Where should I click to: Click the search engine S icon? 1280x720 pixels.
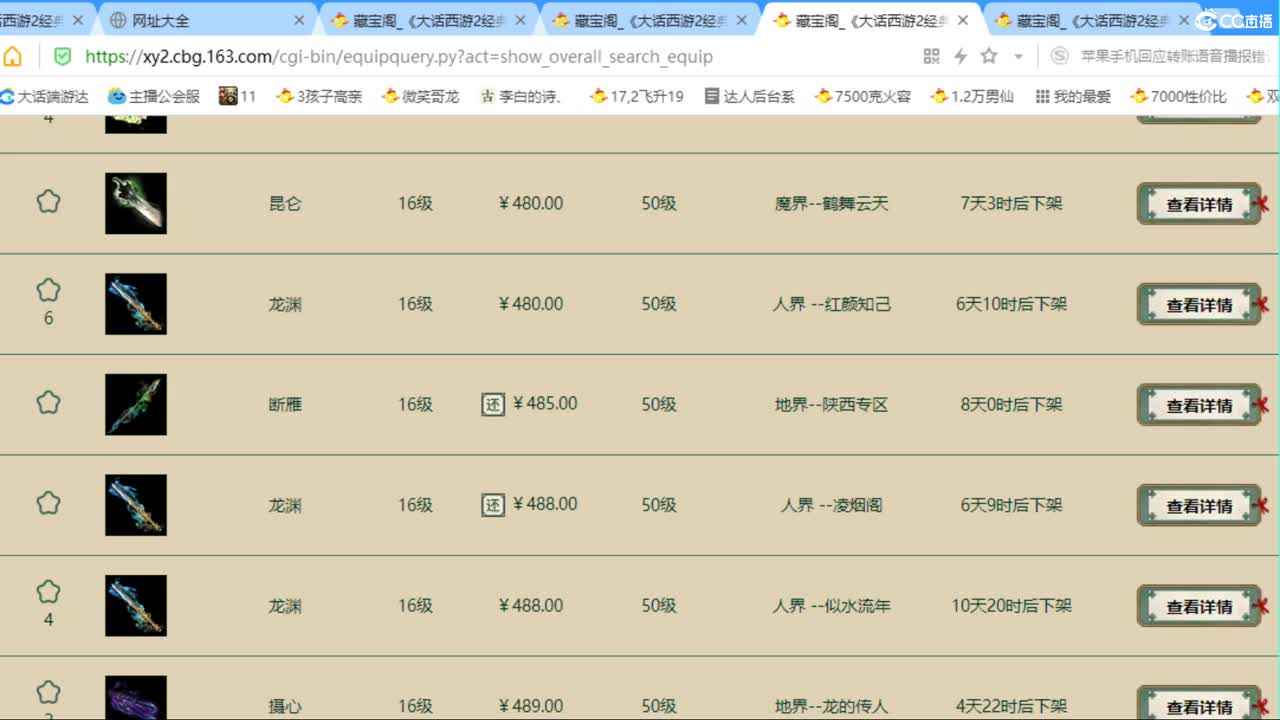[1059, 56]
